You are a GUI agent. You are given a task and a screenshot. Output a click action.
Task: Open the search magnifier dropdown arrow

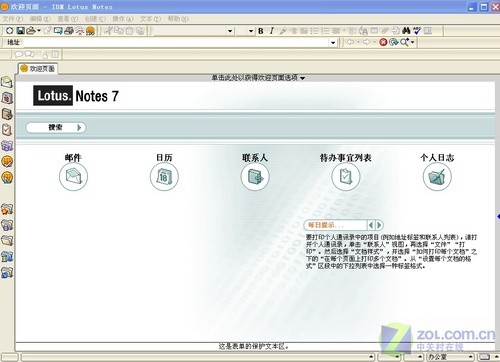pos(413,42)
